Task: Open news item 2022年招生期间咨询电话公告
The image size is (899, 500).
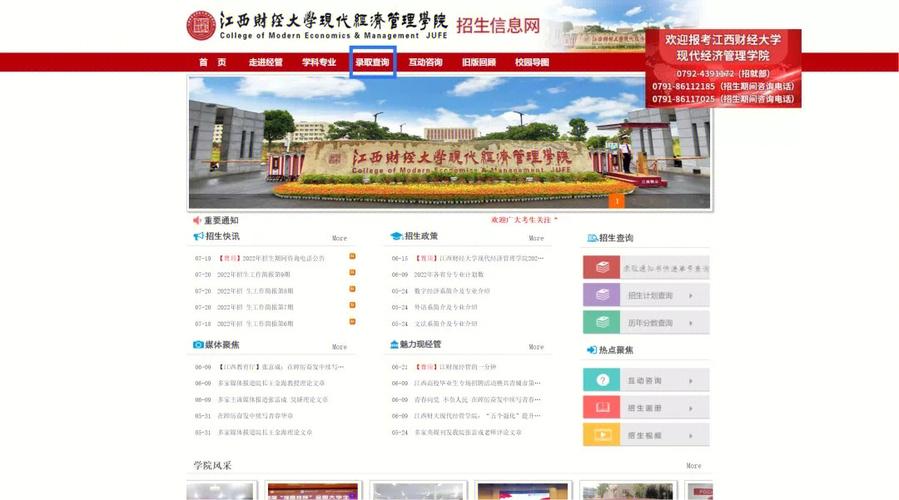Action: coord(272,259)
